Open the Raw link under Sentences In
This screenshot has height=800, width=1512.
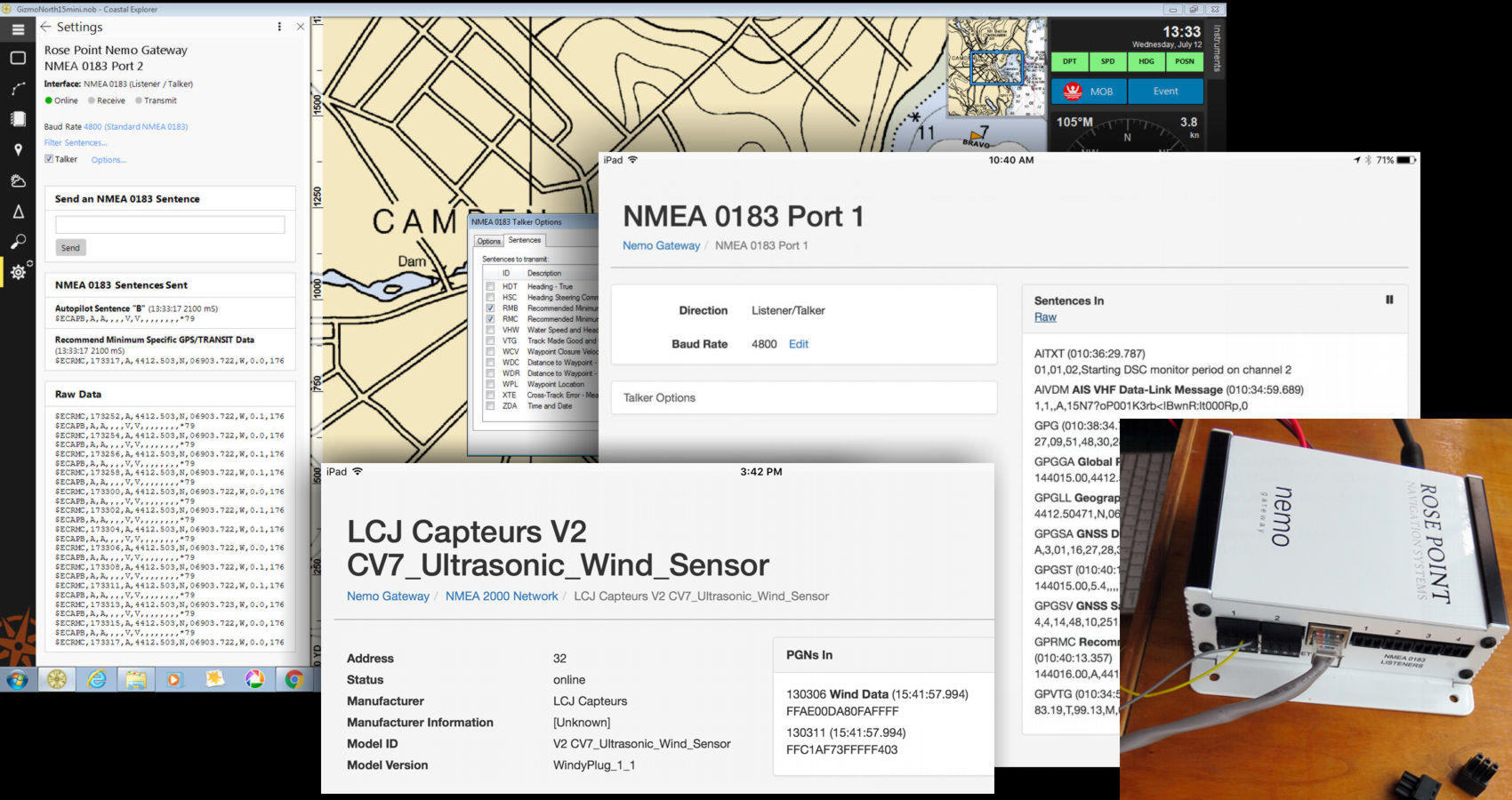coord(1045,316)
